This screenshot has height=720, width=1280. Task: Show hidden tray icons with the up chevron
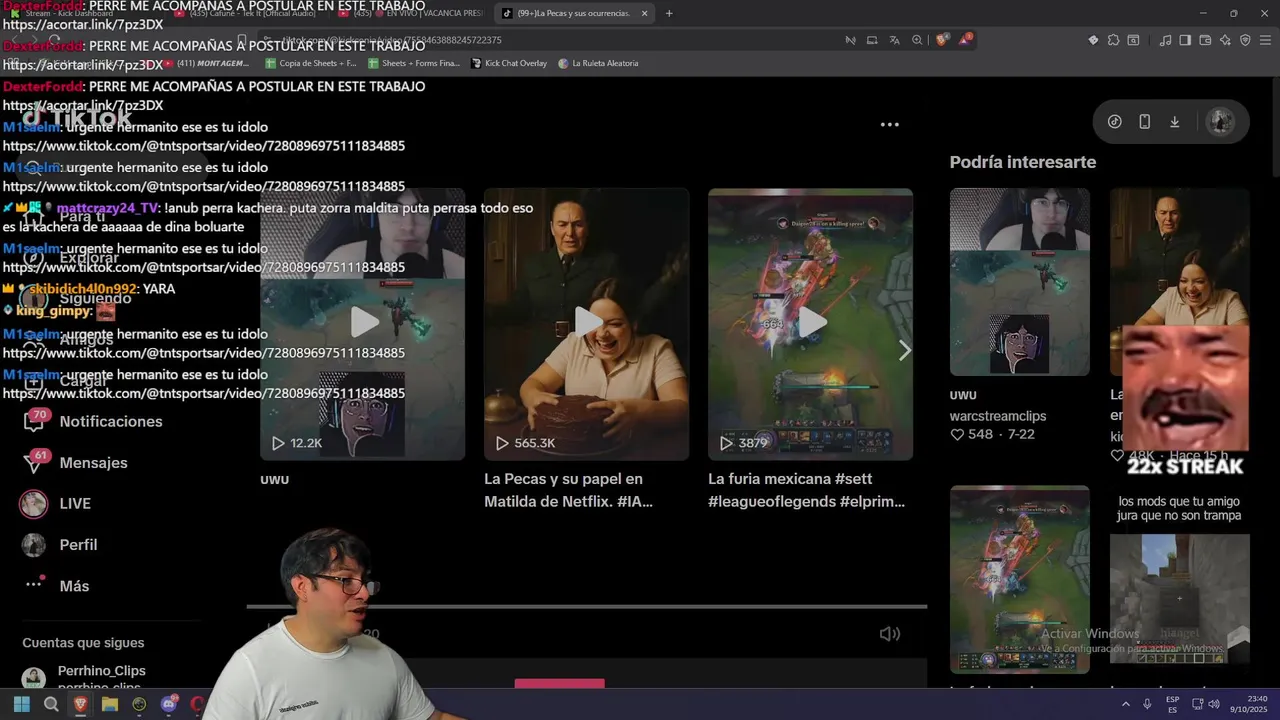click(1126, 704)
